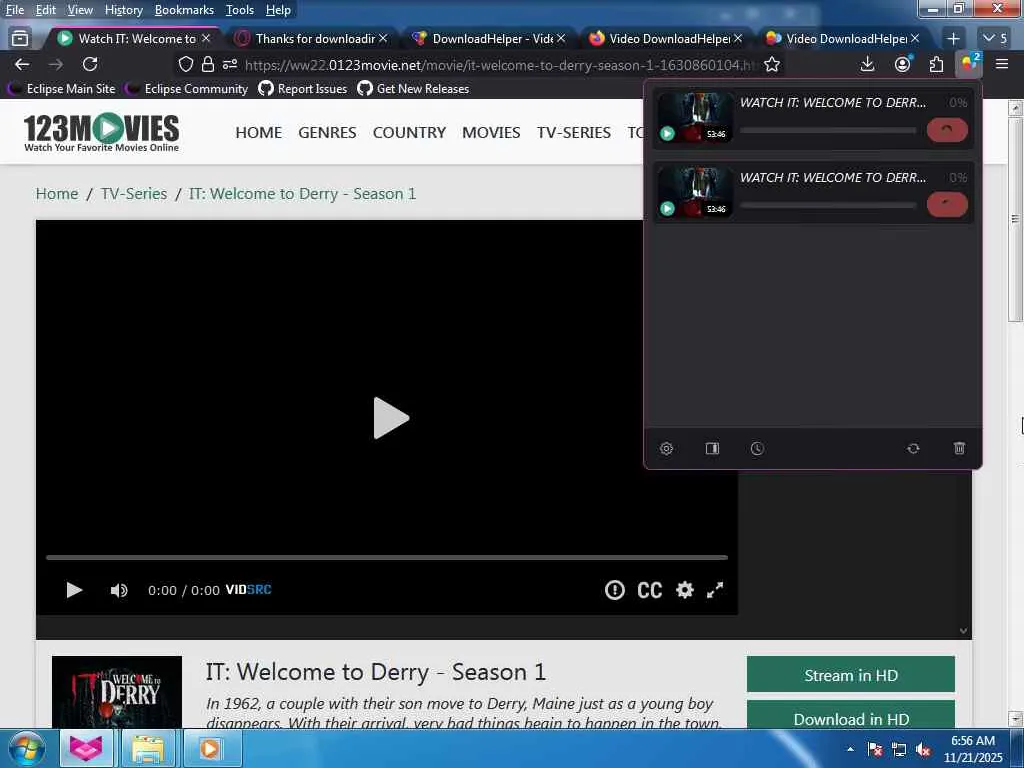This screenshot has width=1024, height=768.
Task: Open HOME in site navigation
Action: click(259, 133)
